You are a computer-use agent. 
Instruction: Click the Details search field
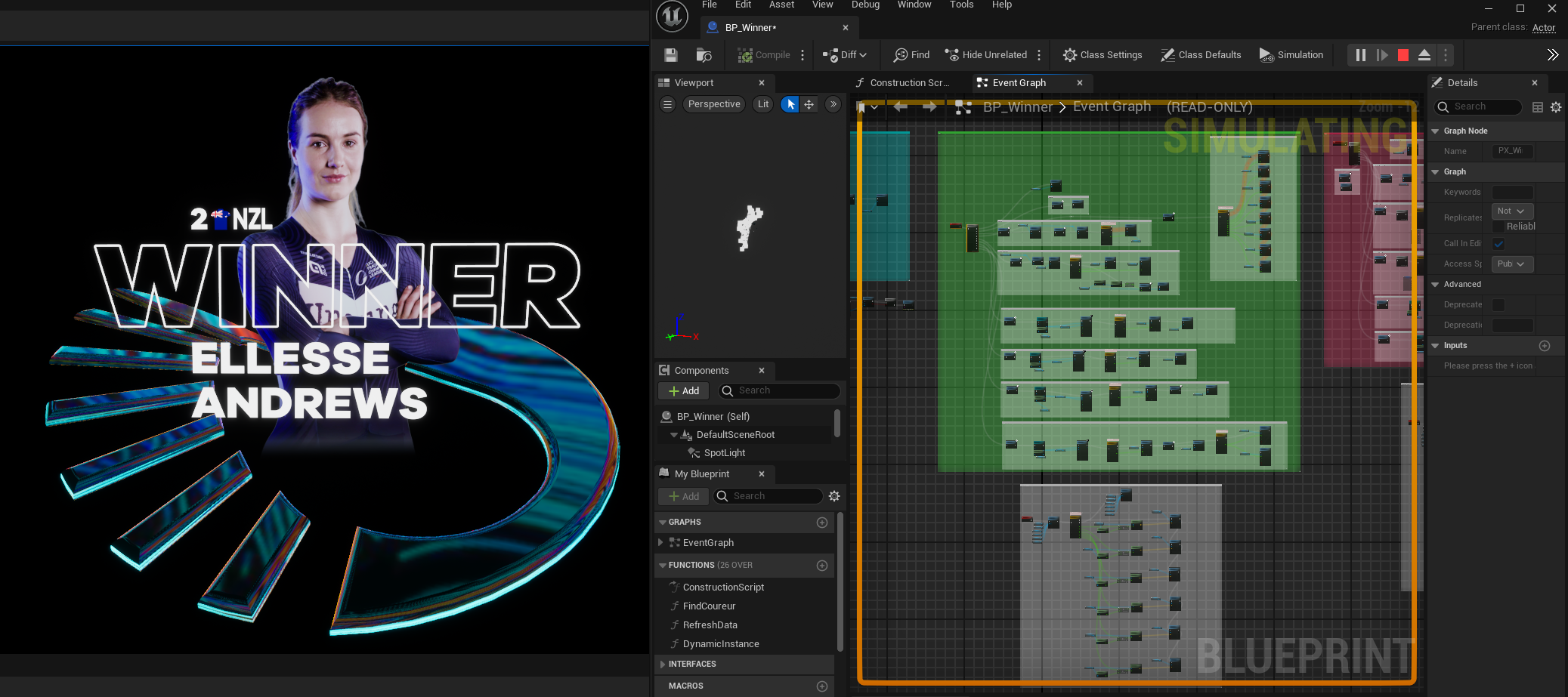(1479, 107)
